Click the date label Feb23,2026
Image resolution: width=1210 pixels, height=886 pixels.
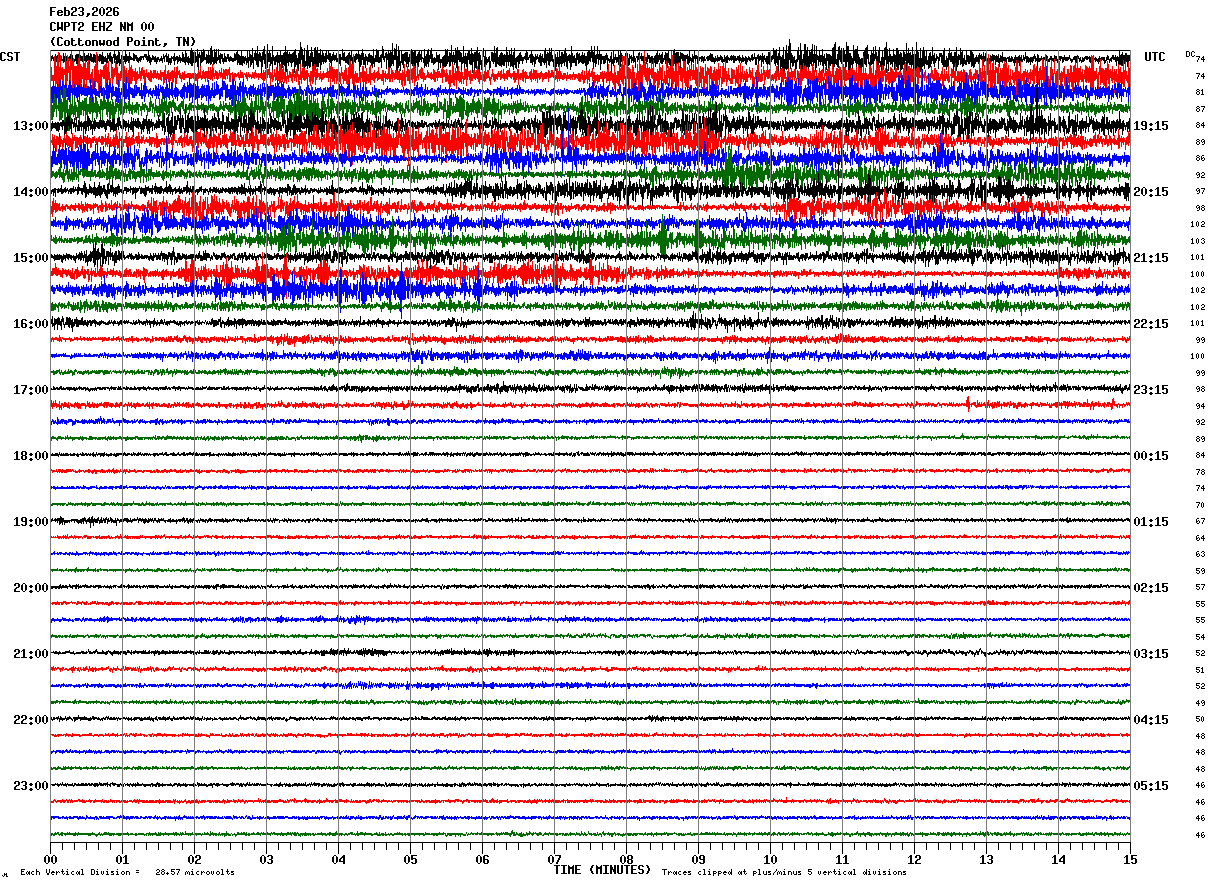84,12
